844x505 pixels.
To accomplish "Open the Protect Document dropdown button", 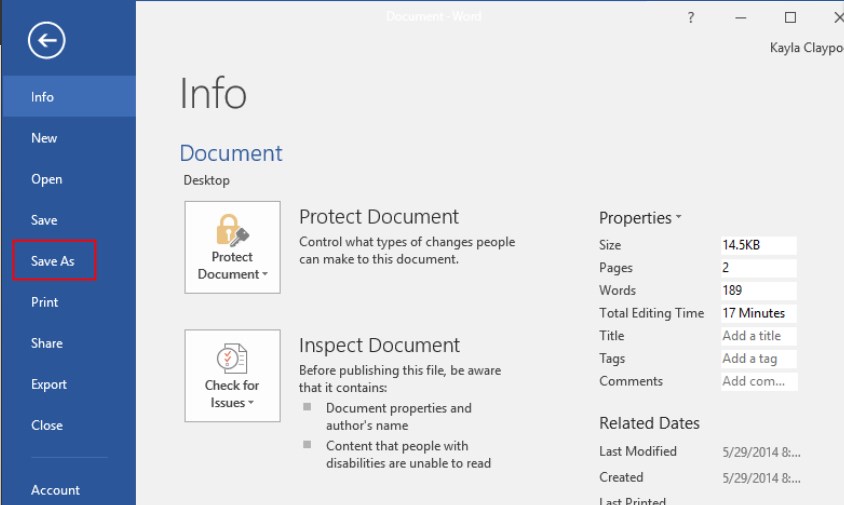I will 232,266.
